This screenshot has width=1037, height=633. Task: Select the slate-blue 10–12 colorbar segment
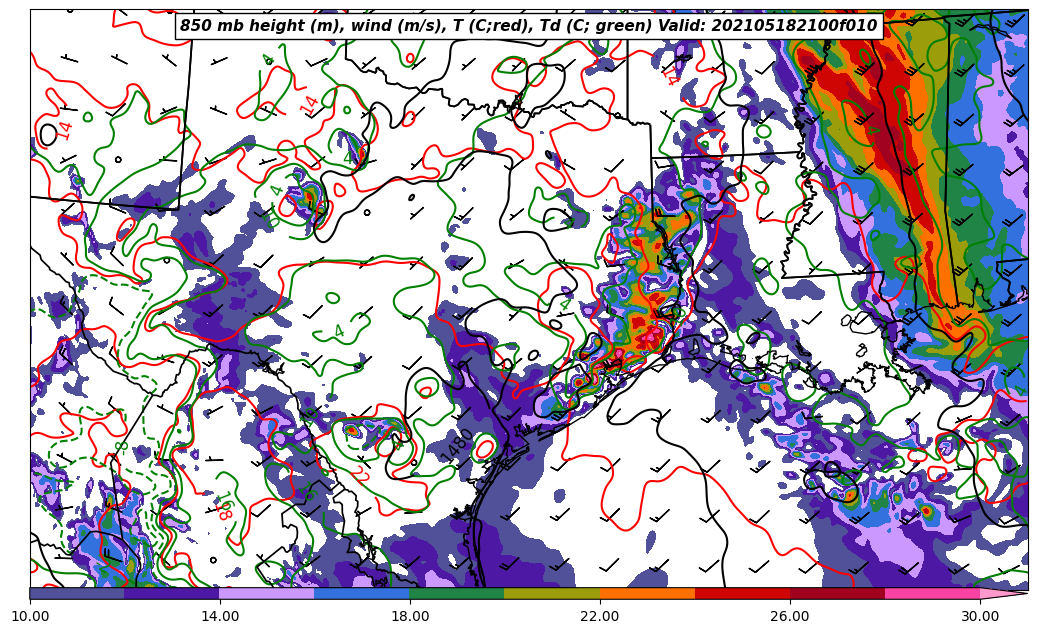click(x=77, y=593)
